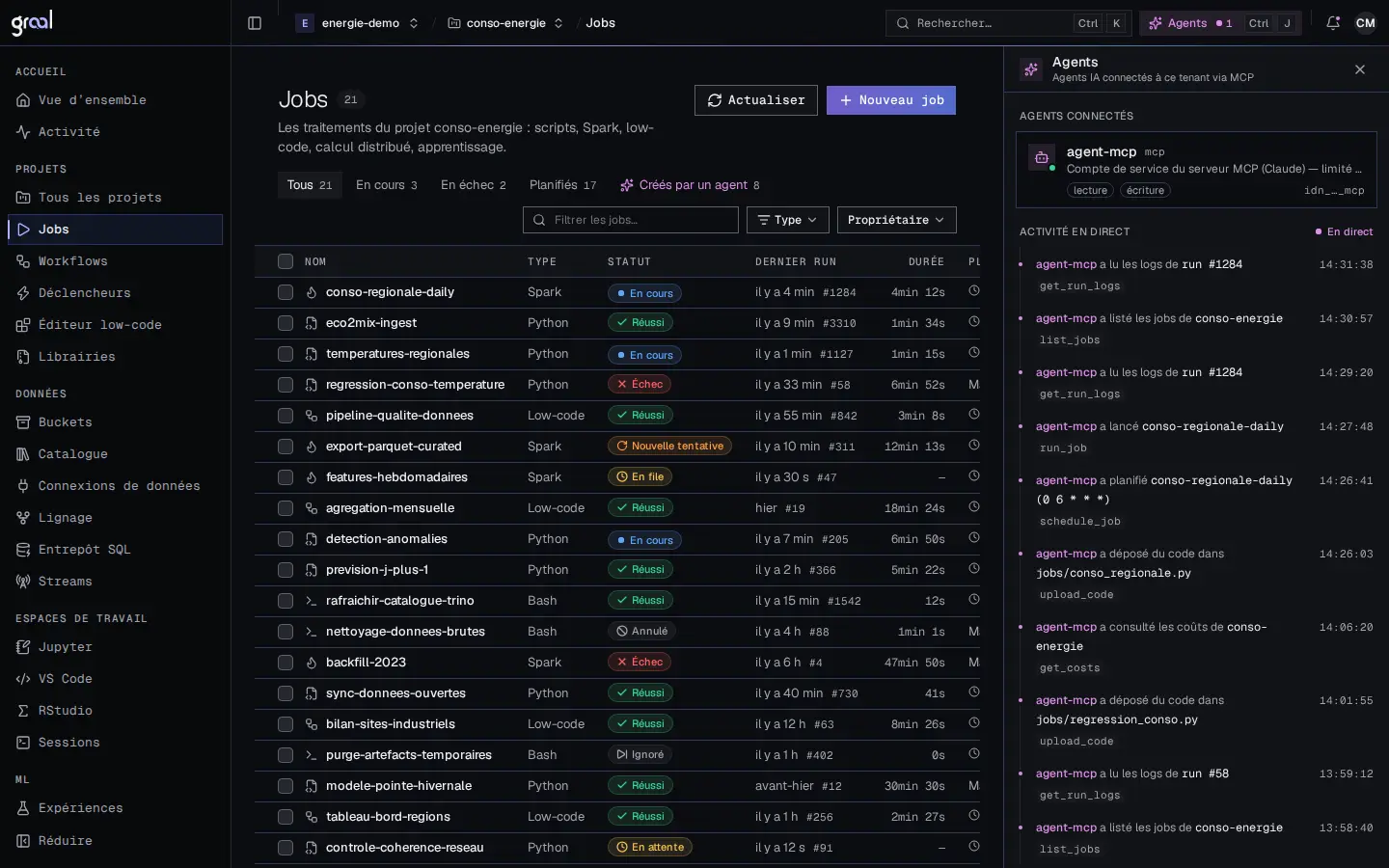Viewport: 1389px width, 868px height.
Task: Tick checkbox for eco2mix-ingest
Action: click(x=286, y=323)
